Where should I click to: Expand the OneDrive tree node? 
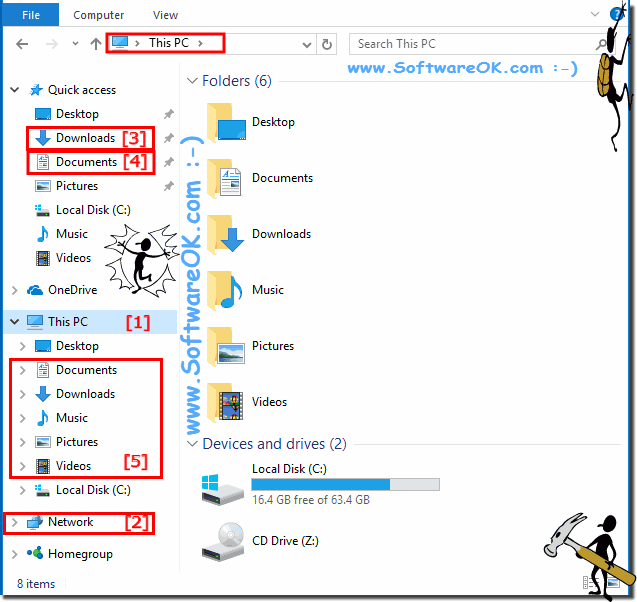[x=15, y=290]
